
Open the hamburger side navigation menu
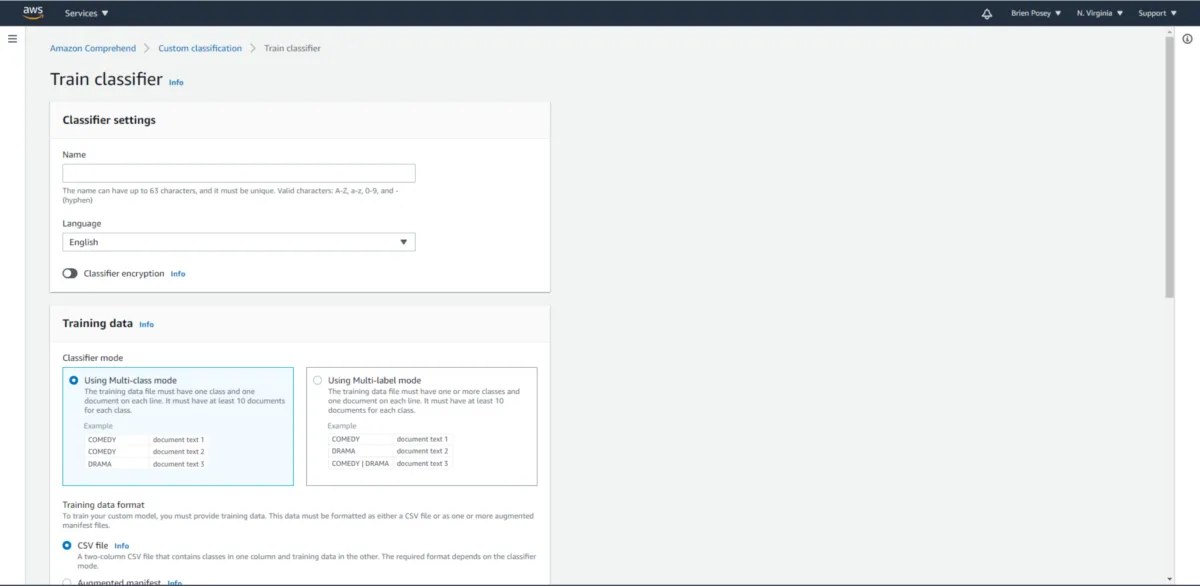coord(12,38)
